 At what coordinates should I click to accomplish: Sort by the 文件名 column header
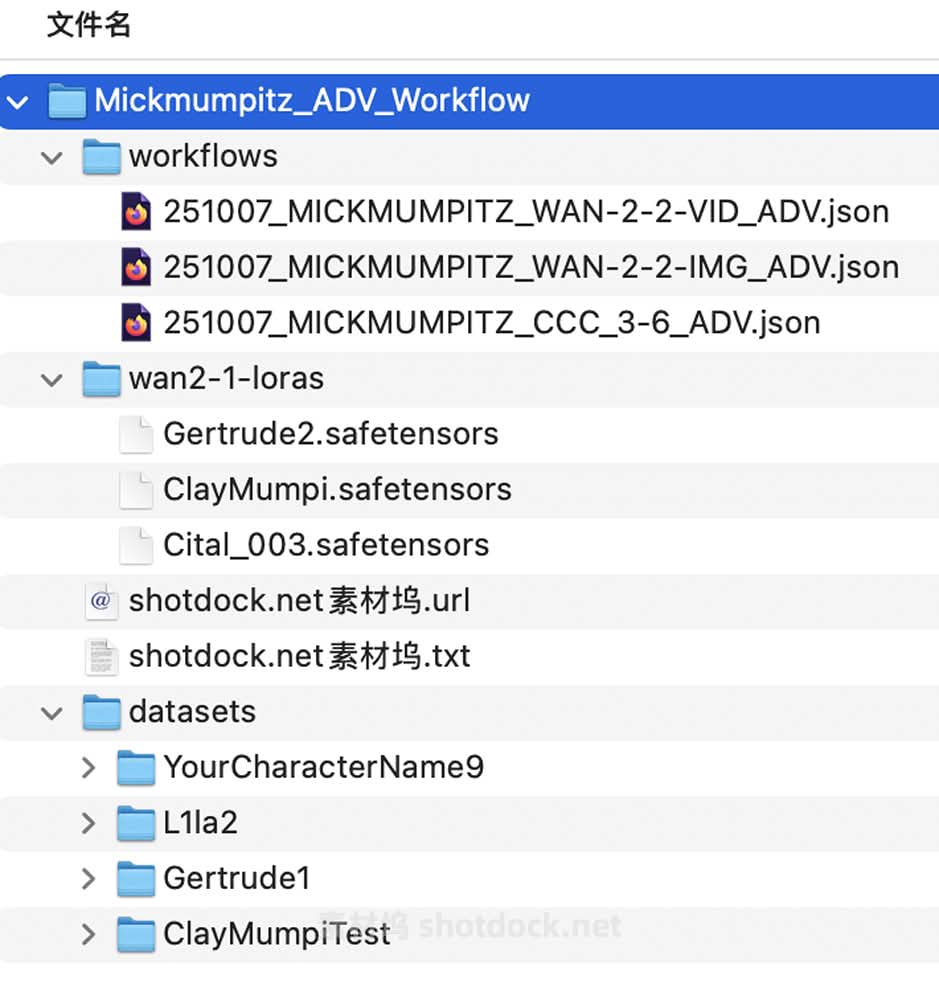pos(89,25)
